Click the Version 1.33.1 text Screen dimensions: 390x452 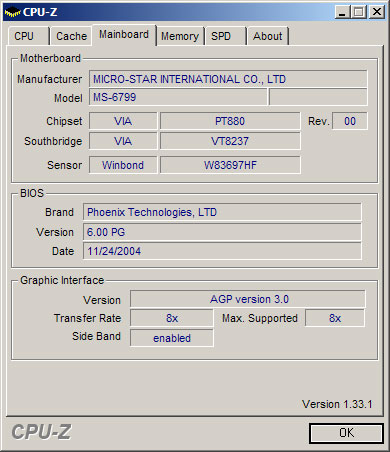[337, 404]
